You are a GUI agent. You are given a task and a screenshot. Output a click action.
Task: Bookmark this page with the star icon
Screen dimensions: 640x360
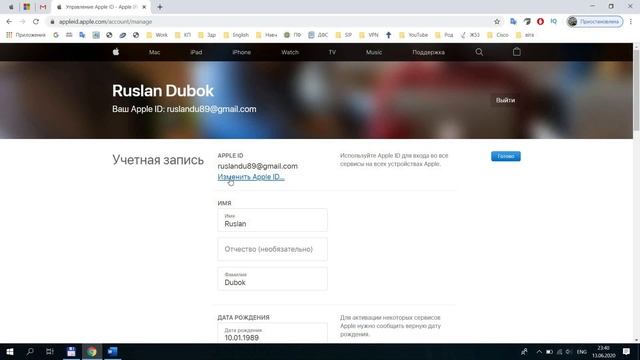497,22
